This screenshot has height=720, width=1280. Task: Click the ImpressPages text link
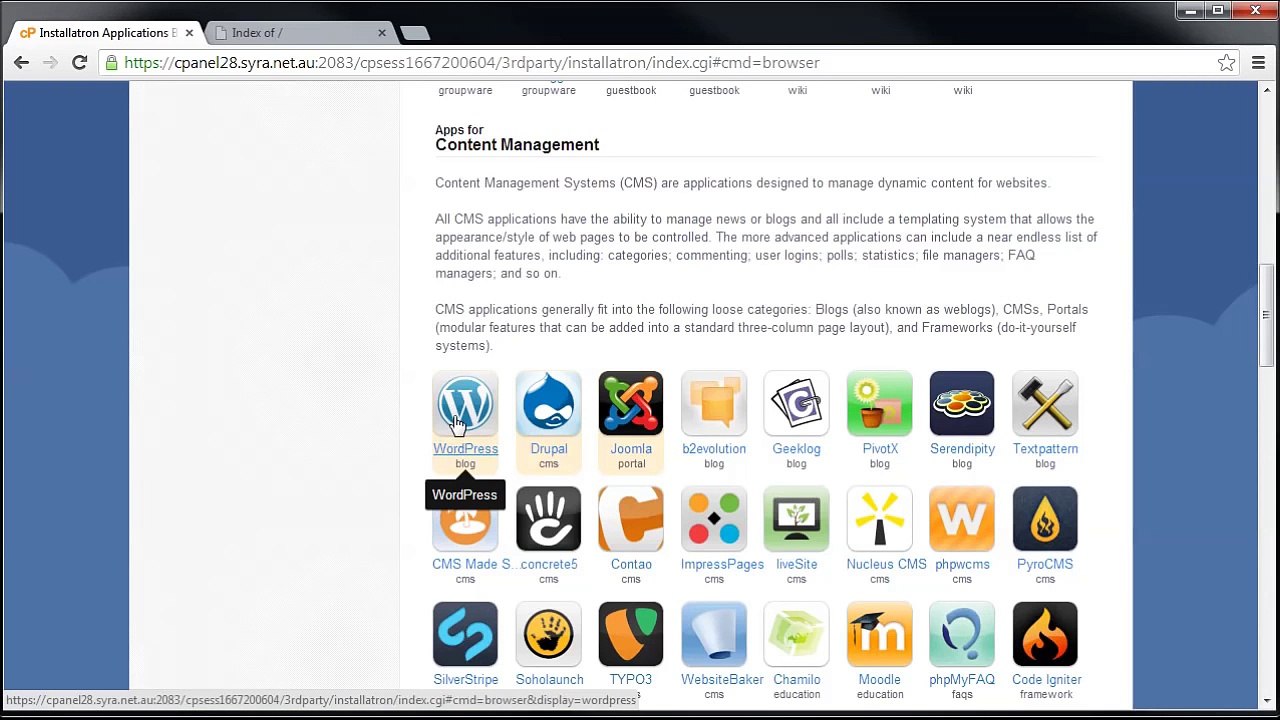[x=722, y=564]
